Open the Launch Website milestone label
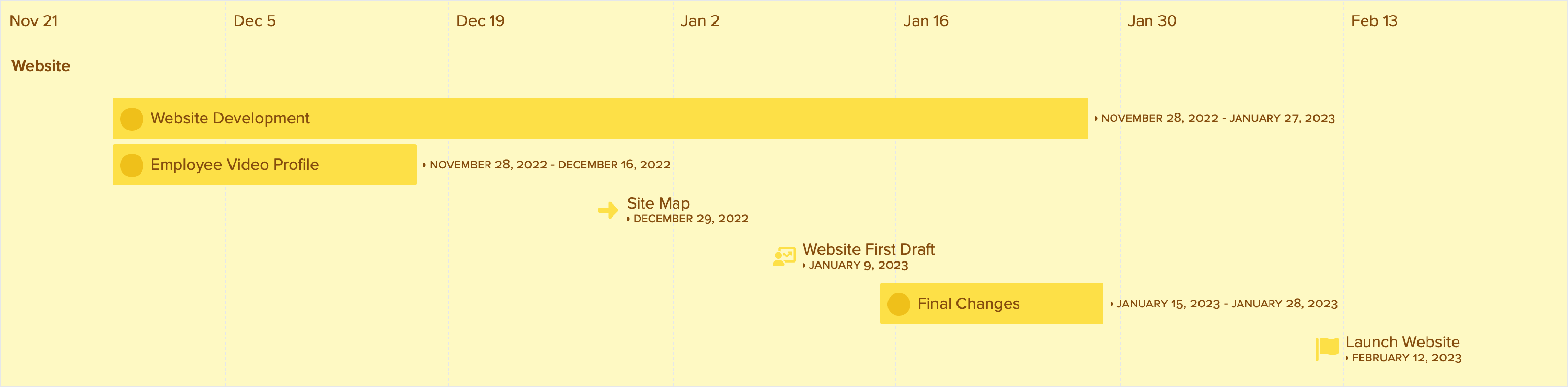 [1402, 342]
